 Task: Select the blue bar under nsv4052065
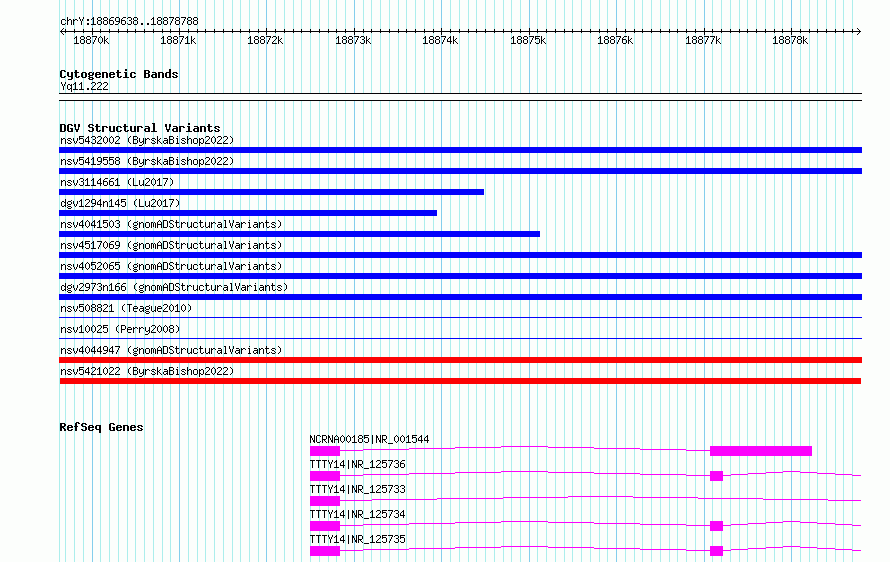[x=460, y=276]
